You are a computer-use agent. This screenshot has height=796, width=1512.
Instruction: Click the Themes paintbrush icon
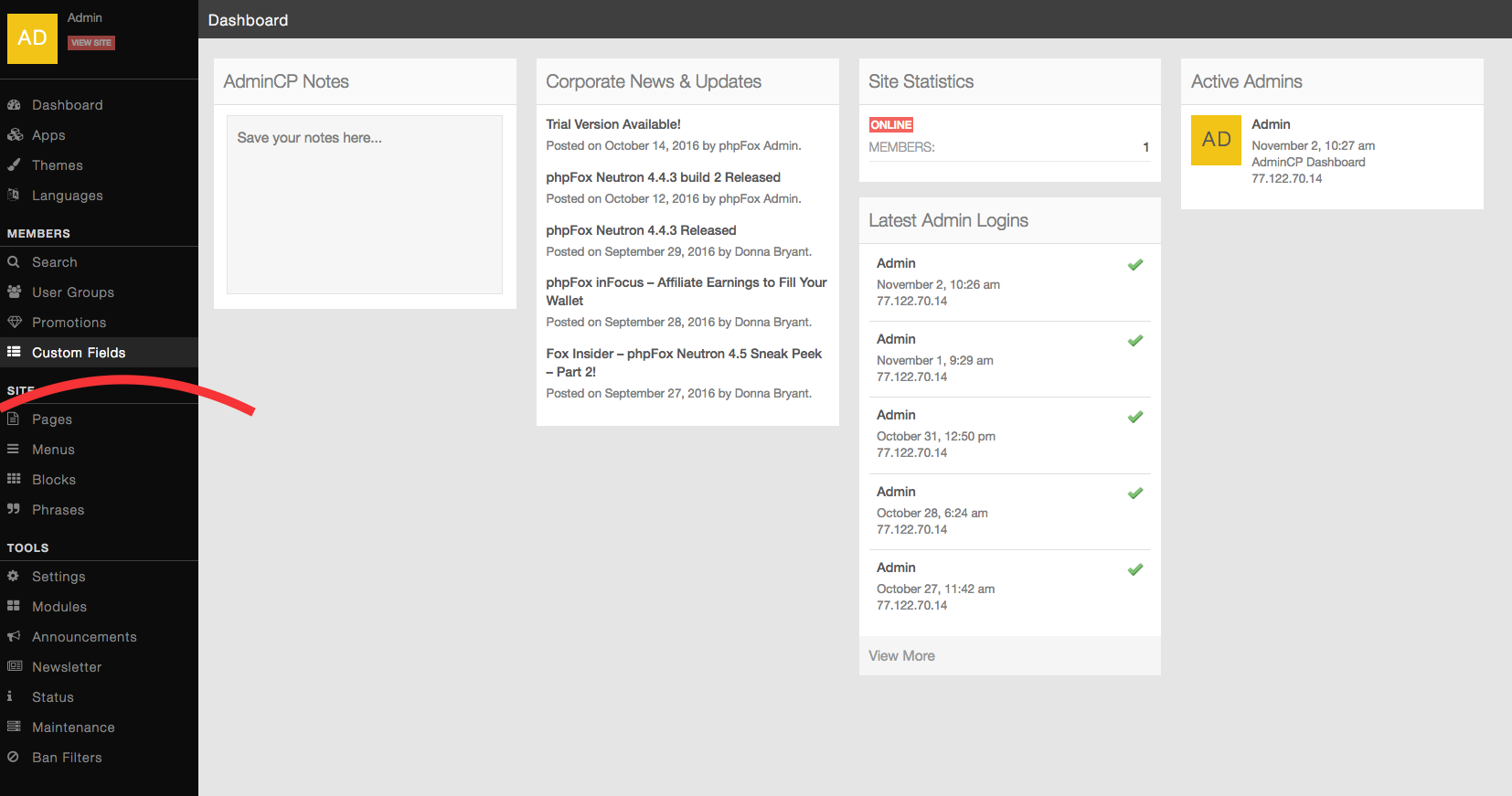tap(14, 165)
